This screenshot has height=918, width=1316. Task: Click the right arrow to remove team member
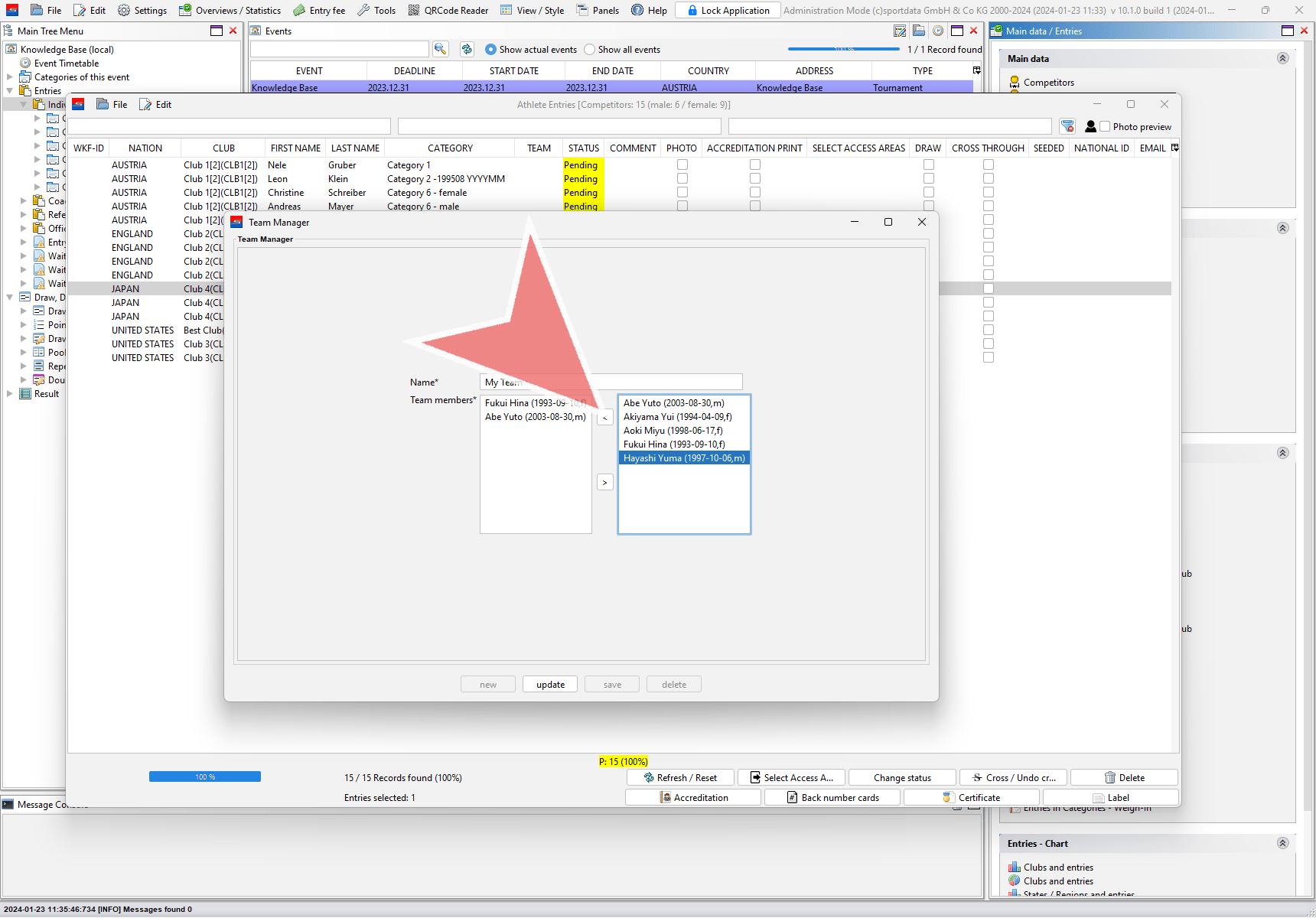[605, 483]
